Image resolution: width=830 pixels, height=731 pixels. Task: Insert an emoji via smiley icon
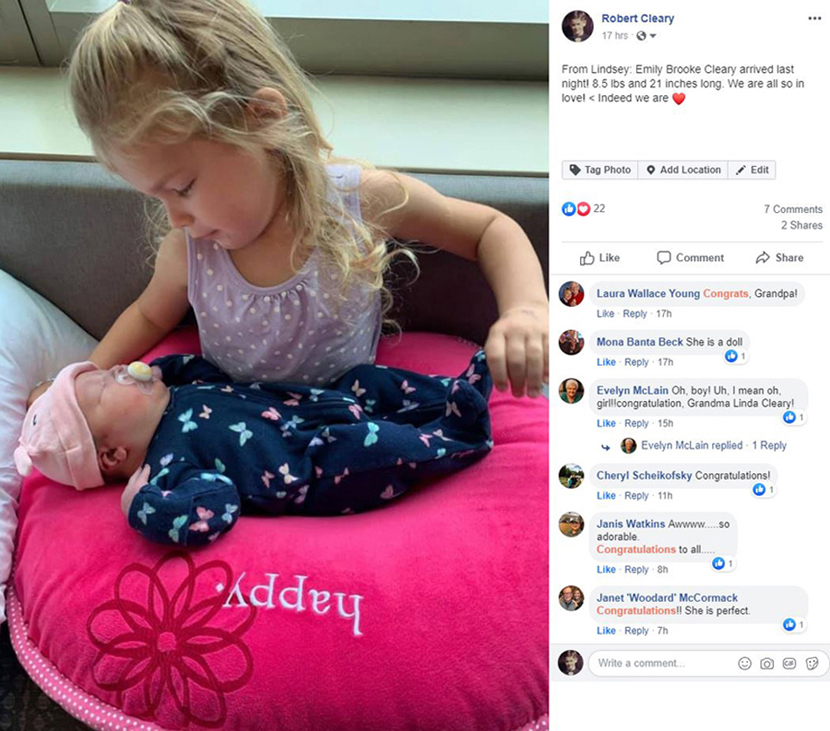[x=744, y=663]
